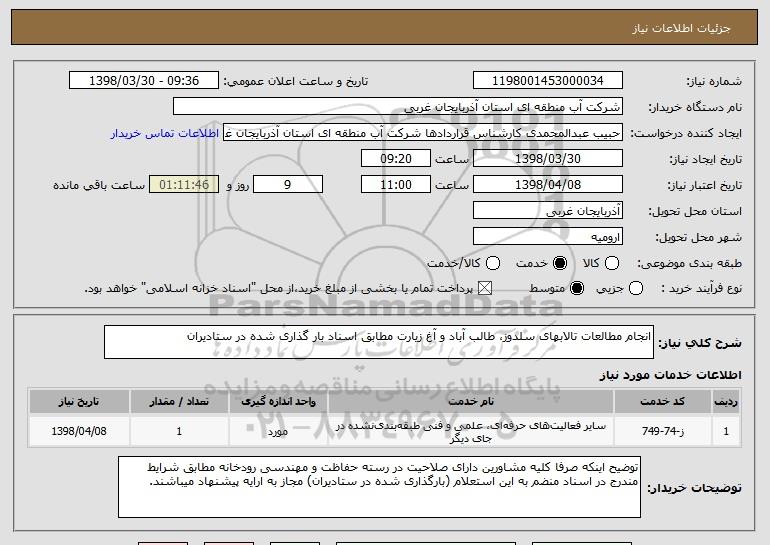
Task: Click the need date cell 1398/04/08 in table
Action: pos(79,431)
